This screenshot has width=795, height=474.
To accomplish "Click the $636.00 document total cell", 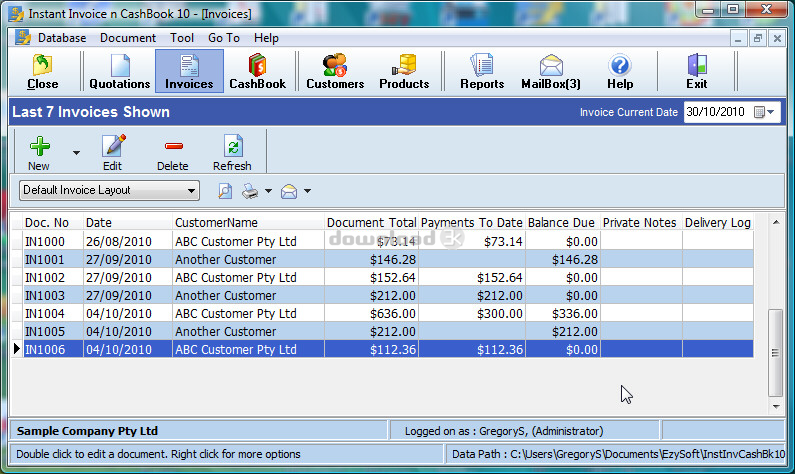I will [x=371, y=313].
